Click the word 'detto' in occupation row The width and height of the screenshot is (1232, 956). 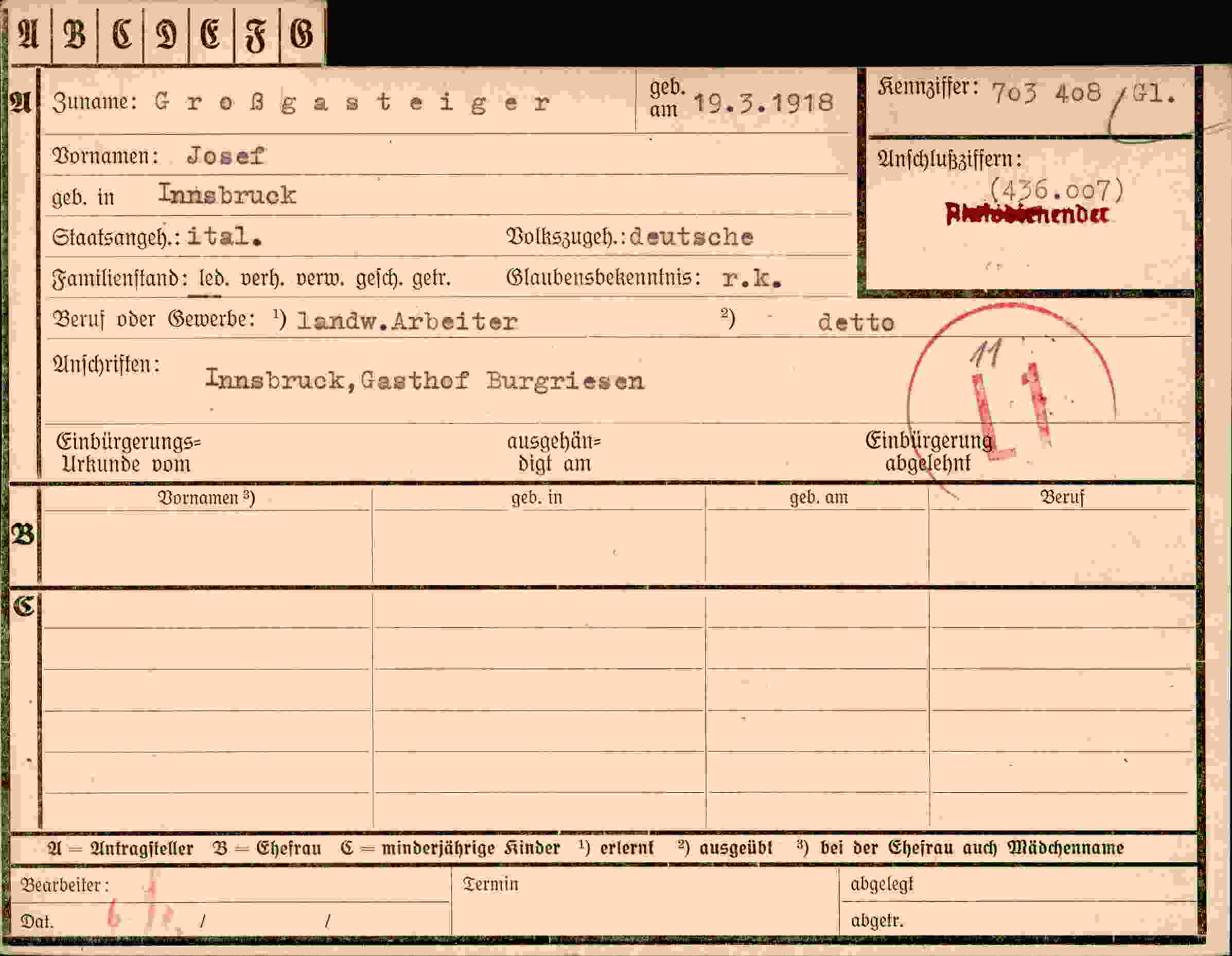[856, 323]
